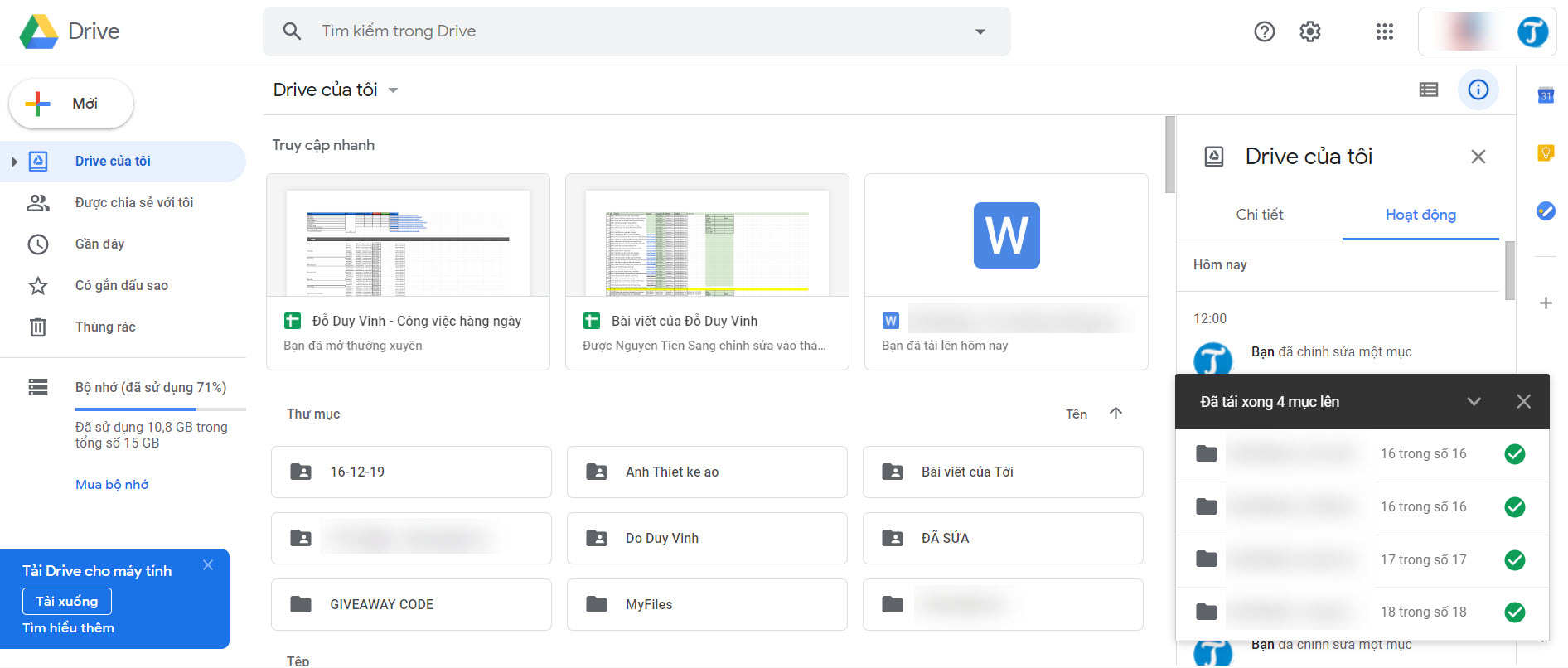Open the ĐÃ SỬA folder

click(1003, 539)
